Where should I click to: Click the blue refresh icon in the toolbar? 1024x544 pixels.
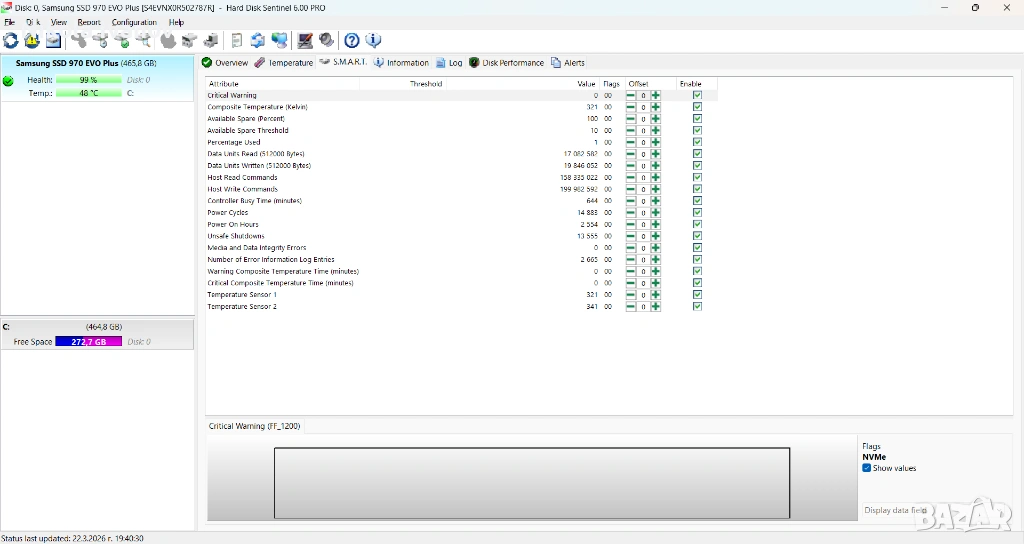tap(10, 41)
